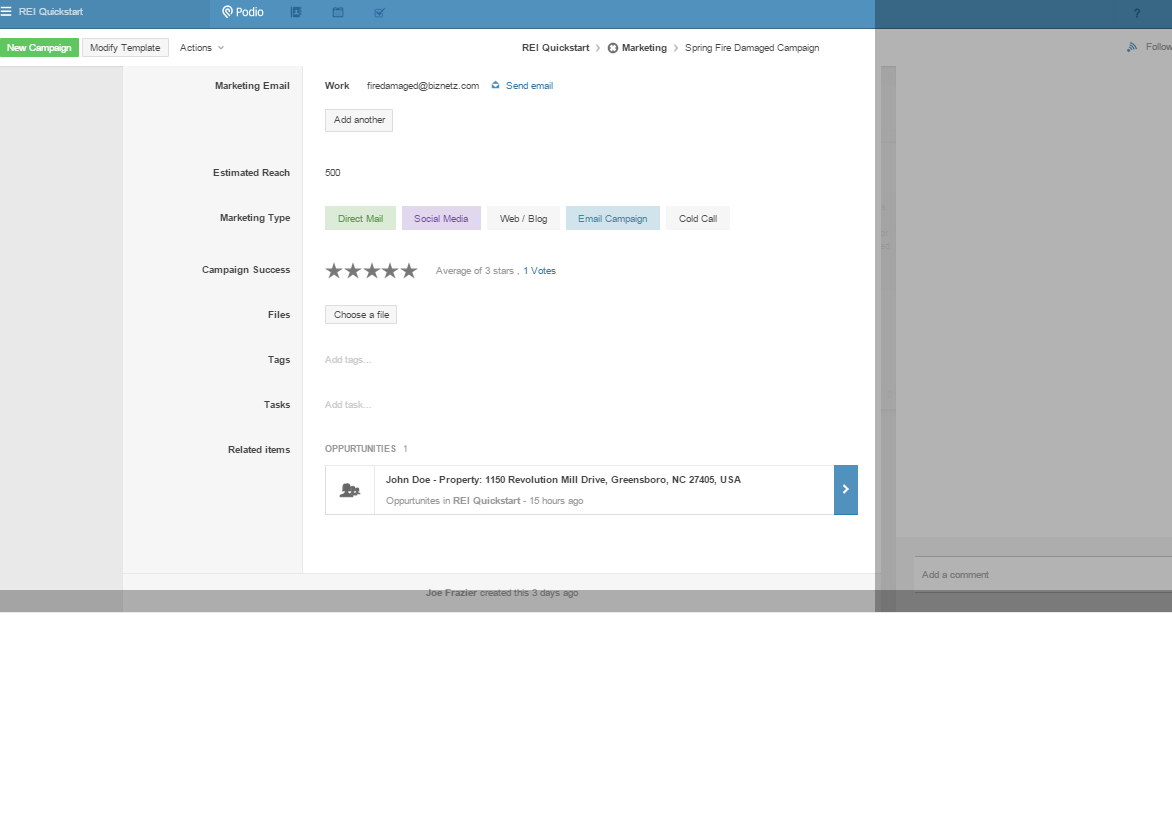Click the Marketing app icon in breadcrumb
The width and height of the screenshot is (1172, 818).
(x=613, y=48)
